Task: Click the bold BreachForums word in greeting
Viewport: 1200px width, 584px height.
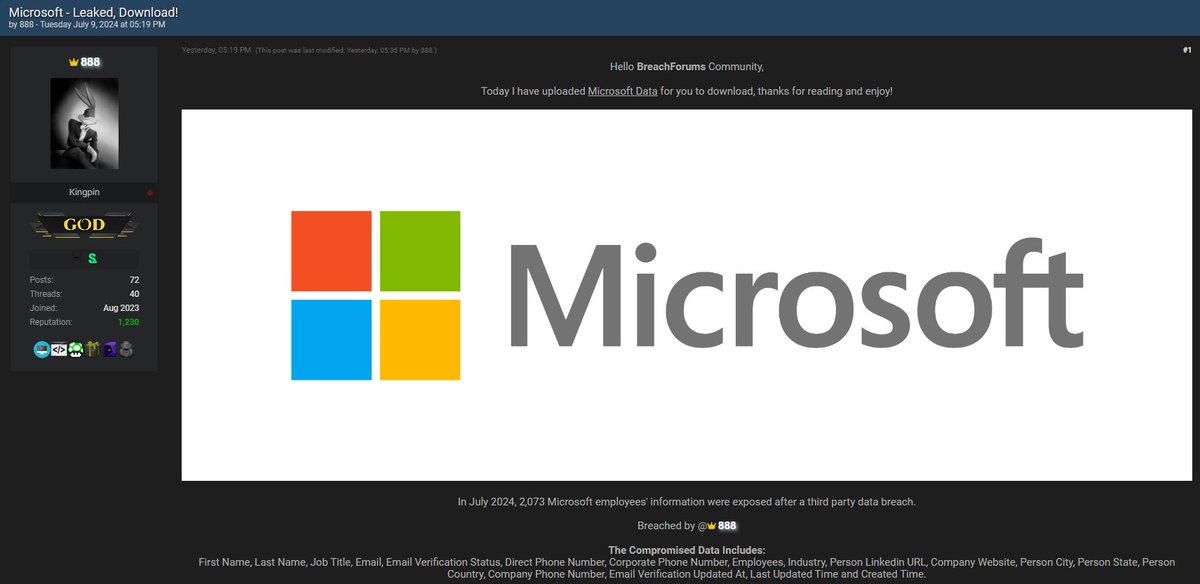Action: click(671, 66)
